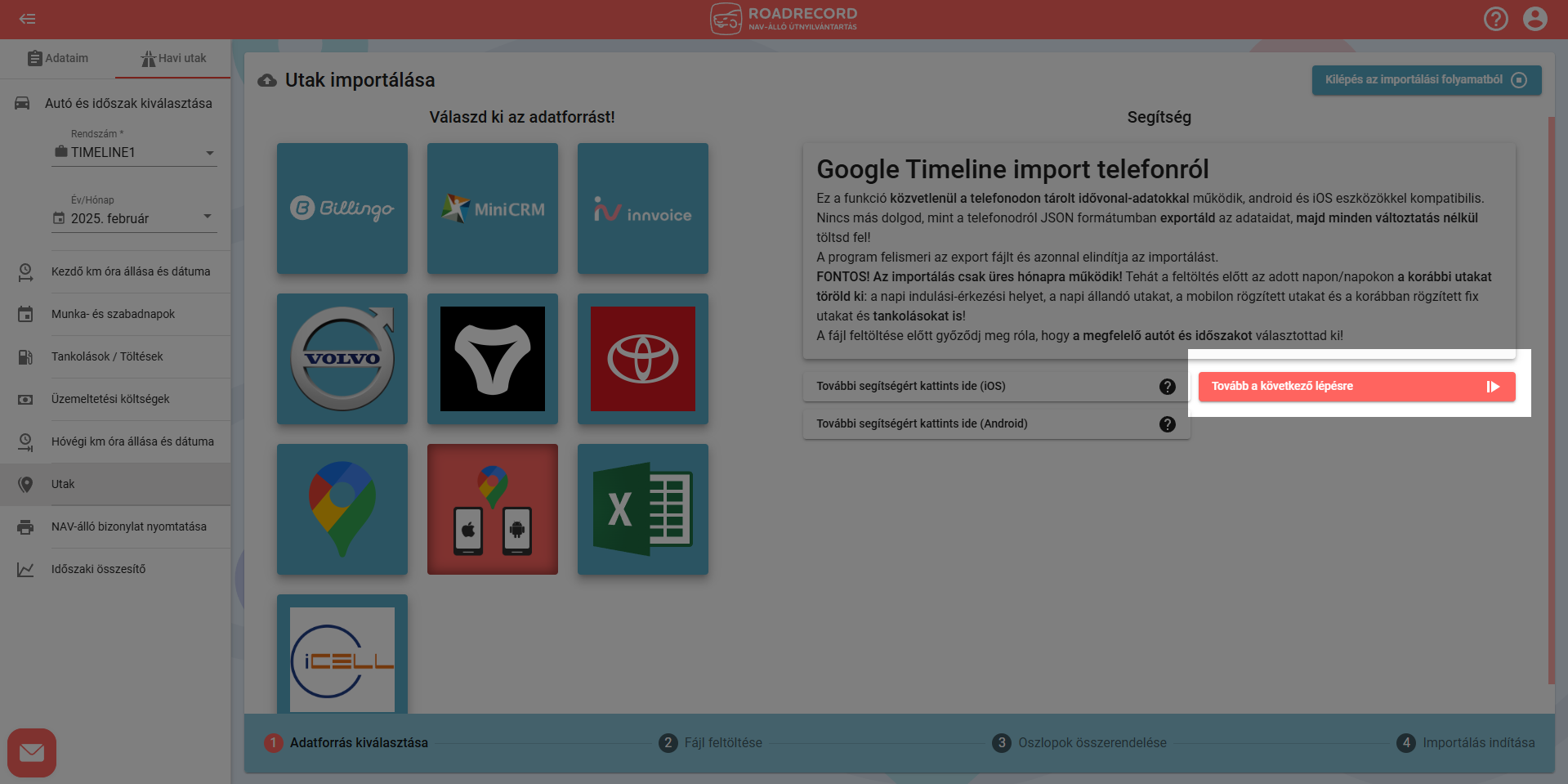The width and height of the screenshot is (1568, 784).
Task: Choose the black Y-shaped logo data source tile
Action: (x=493, y=359)
